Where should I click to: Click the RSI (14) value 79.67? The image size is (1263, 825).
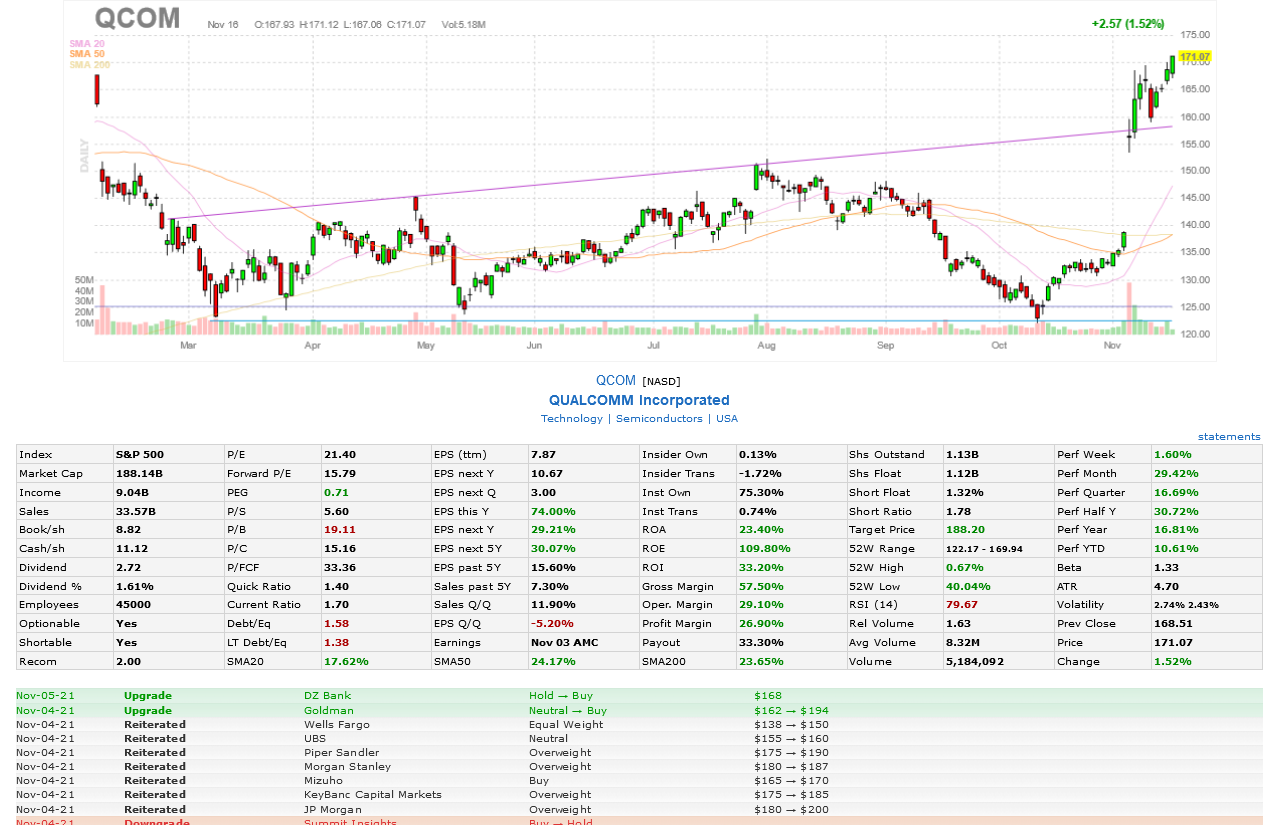click(x=961, y=604)
